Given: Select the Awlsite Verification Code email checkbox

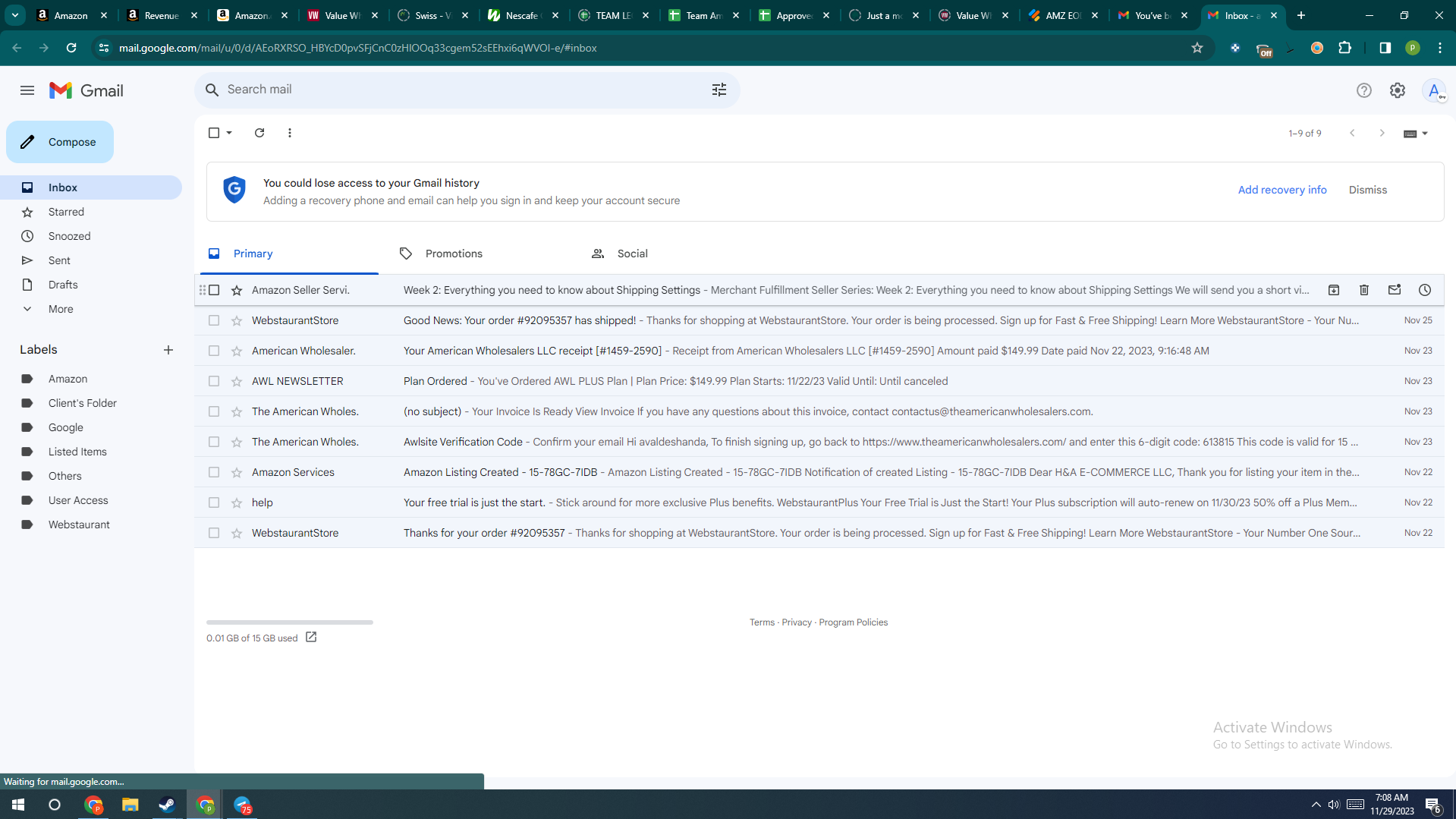Looking at the screenshot, I should (214, 442).
